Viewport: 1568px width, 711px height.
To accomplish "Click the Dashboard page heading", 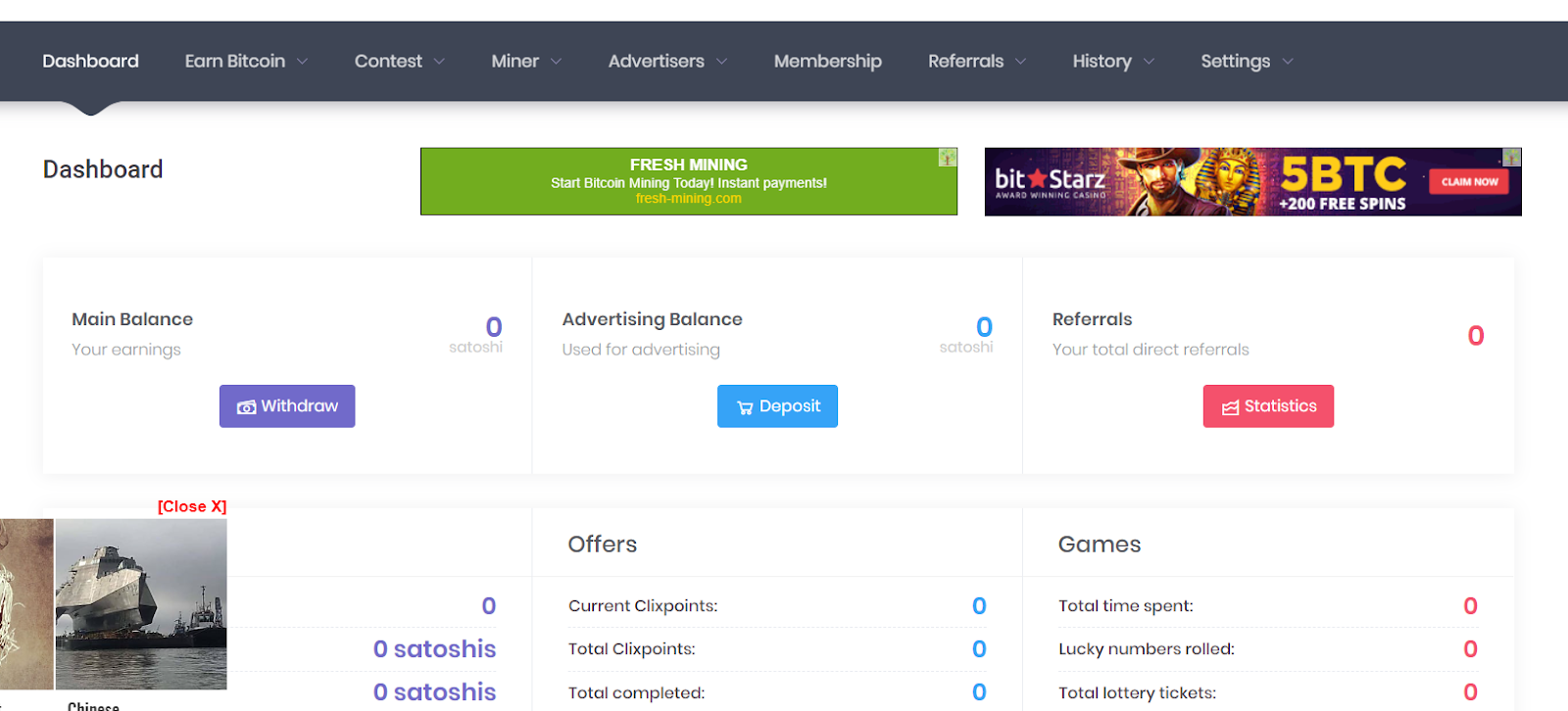I will tap(103, 169).
